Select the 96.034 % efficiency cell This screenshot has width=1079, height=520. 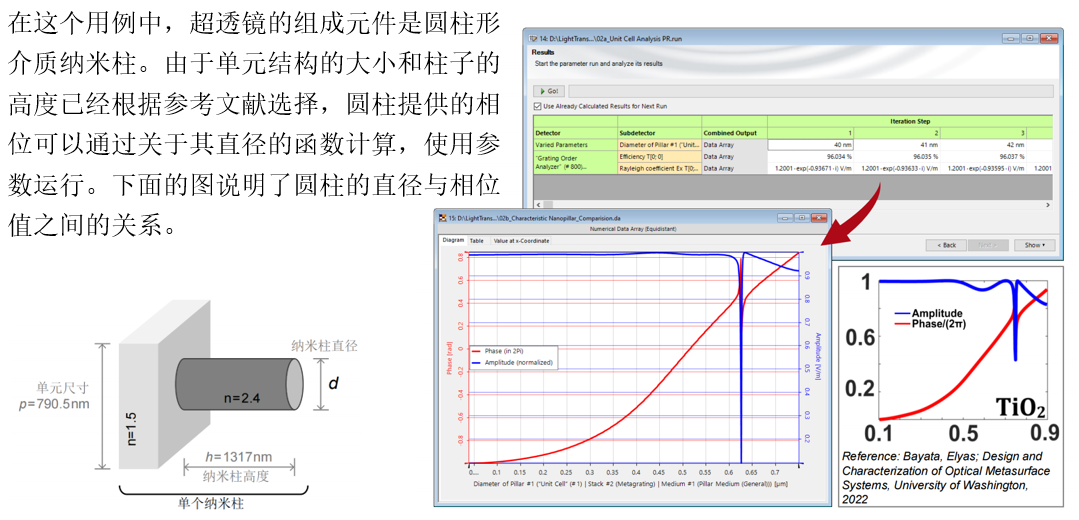810,156
